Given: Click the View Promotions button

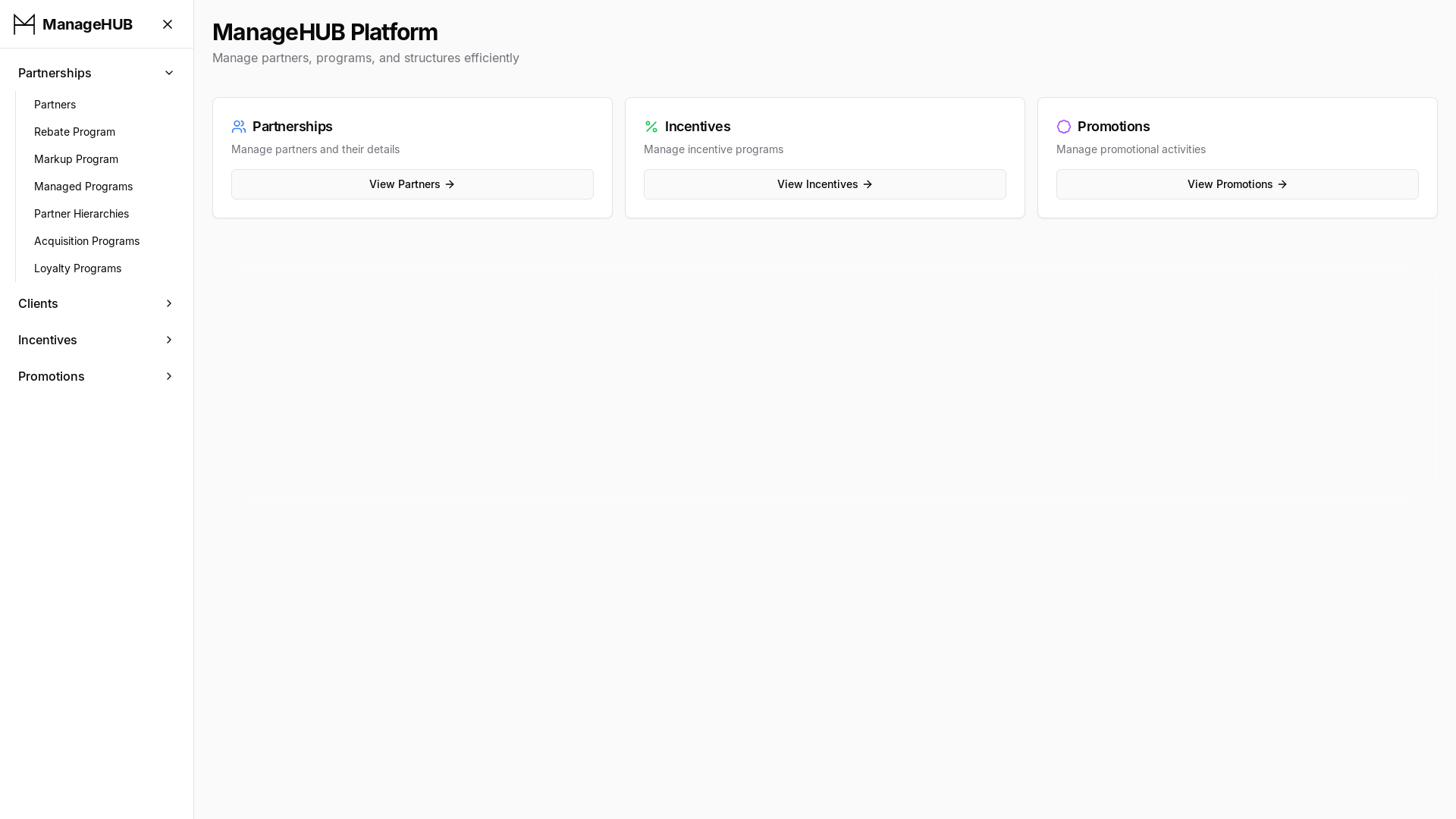Looking at the screenshot, I should pos(1238,184).
